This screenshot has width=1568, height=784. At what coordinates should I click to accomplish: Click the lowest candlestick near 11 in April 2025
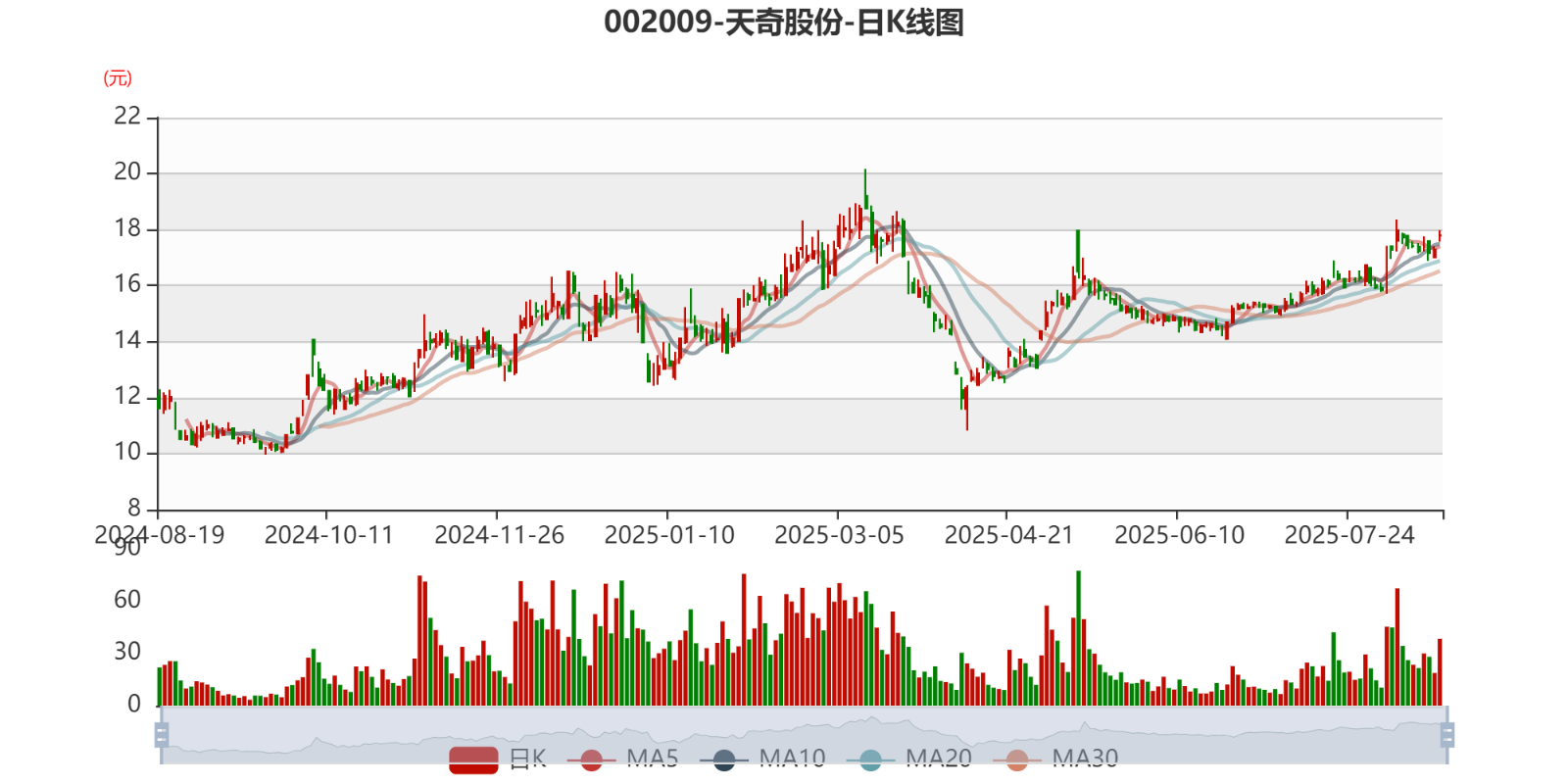pos(966,408)
